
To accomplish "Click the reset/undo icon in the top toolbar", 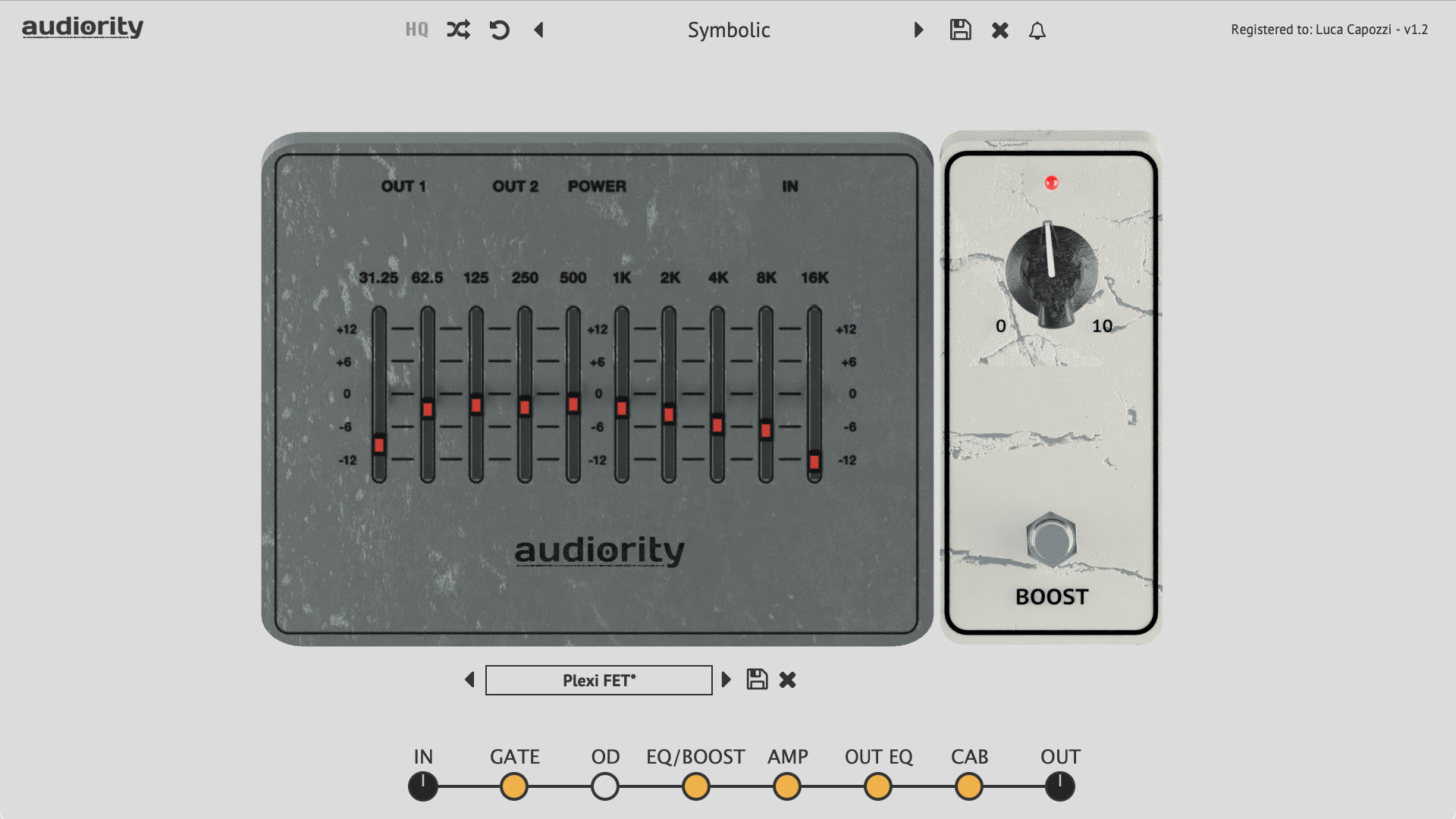I will (499, 30).
